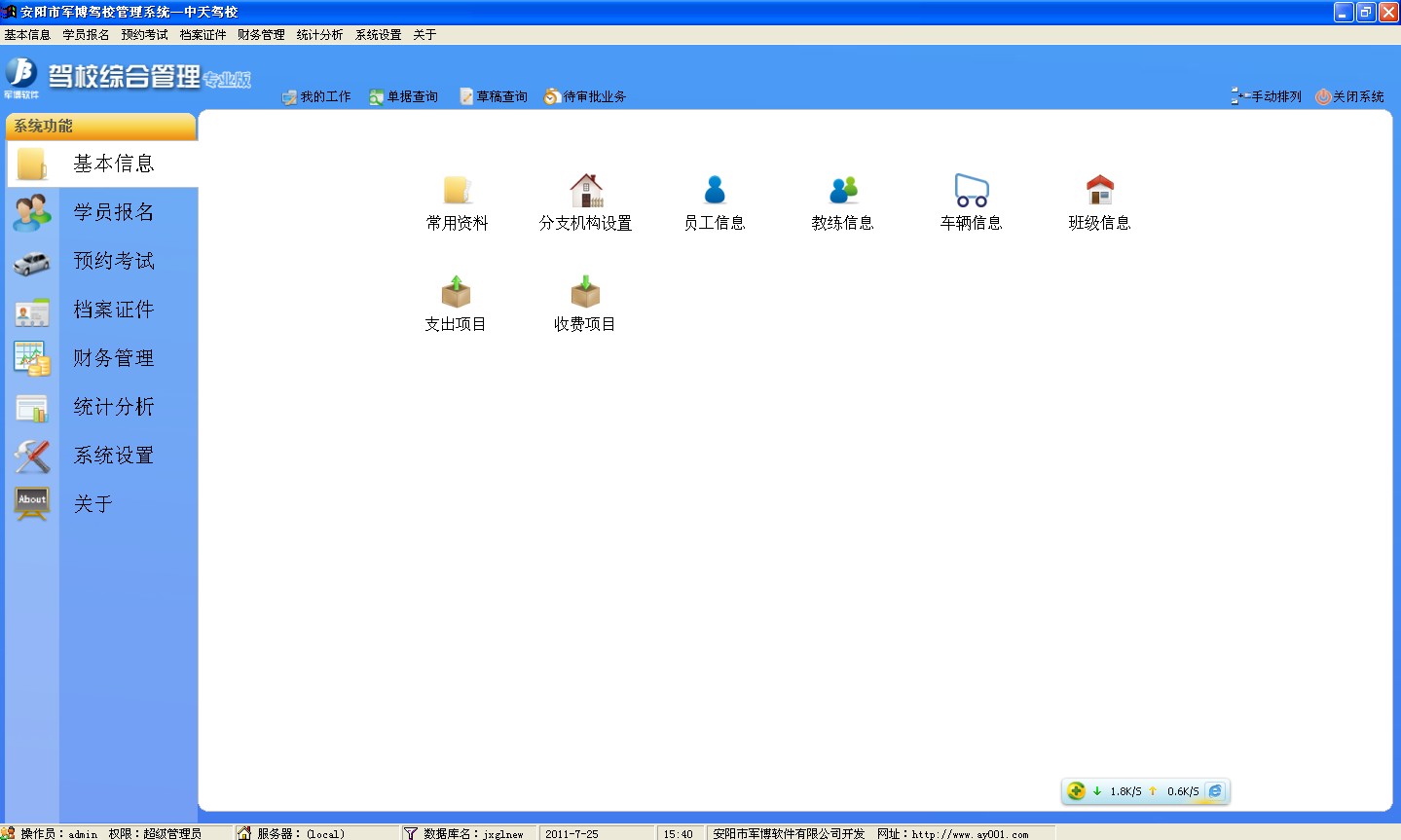Open the 财务管理 menu

pyautogui.click(x=261, y=34)
